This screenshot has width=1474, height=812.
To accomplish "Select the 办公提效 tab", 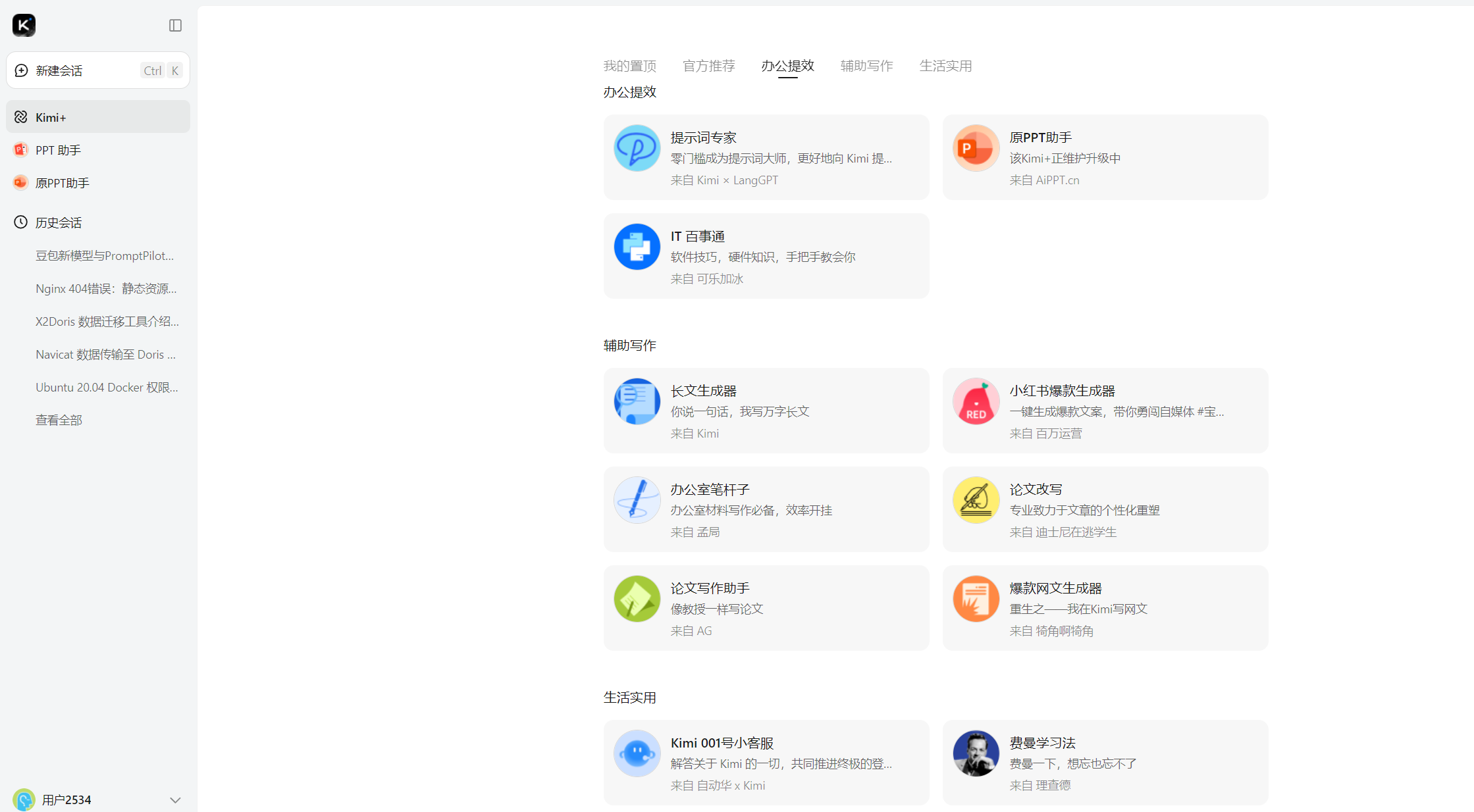I will (x=787, y=66).
